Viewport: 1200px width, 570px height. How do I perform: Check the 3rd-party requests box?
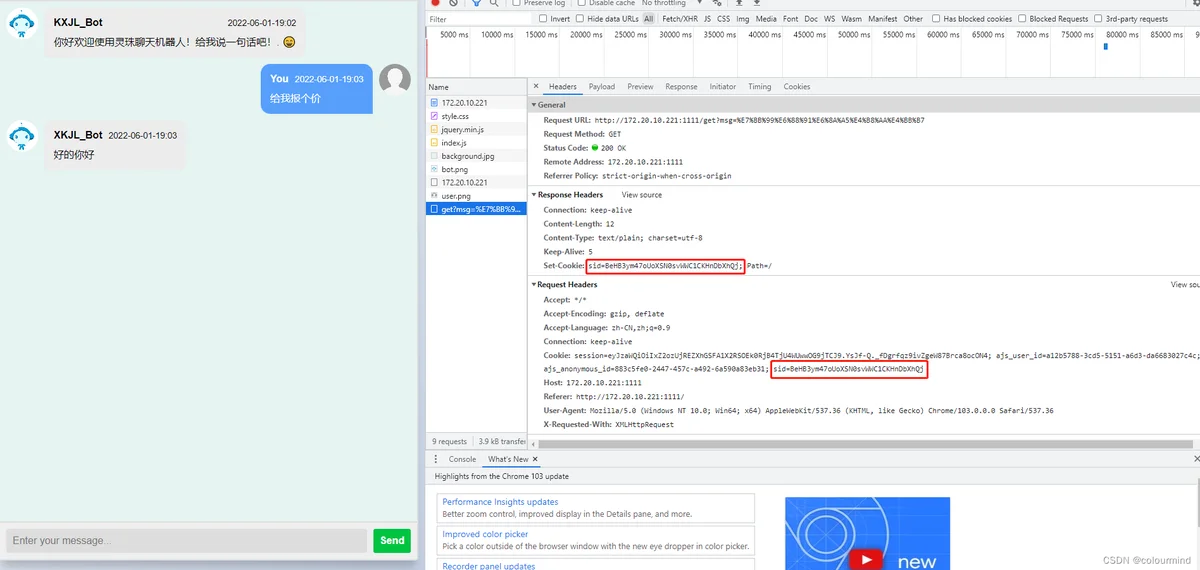point(1098,19)
